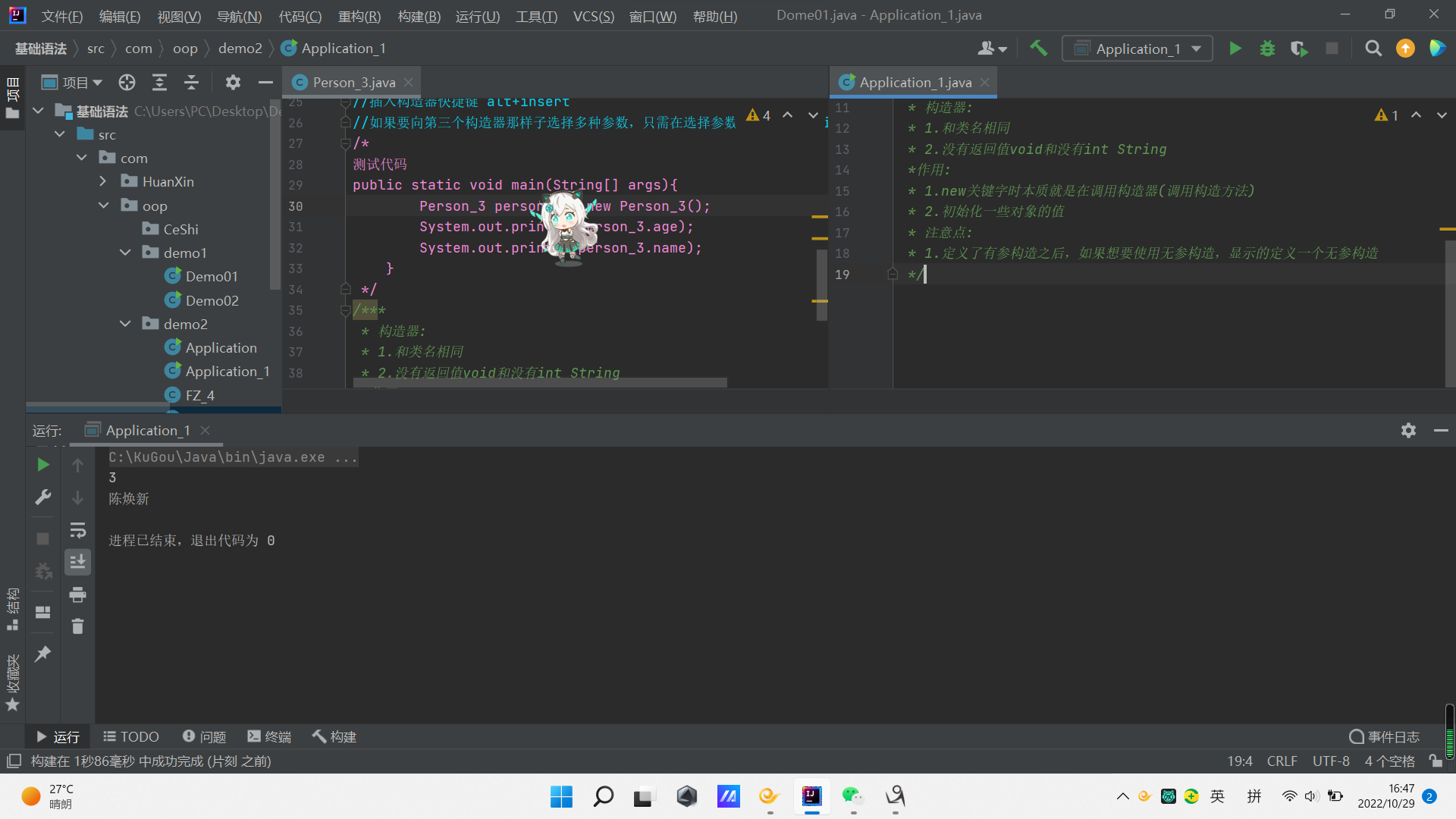Open Search Everywhere magnifier icon
1456x819 pixels.
pyautogui.click(x=1373, y=49)
